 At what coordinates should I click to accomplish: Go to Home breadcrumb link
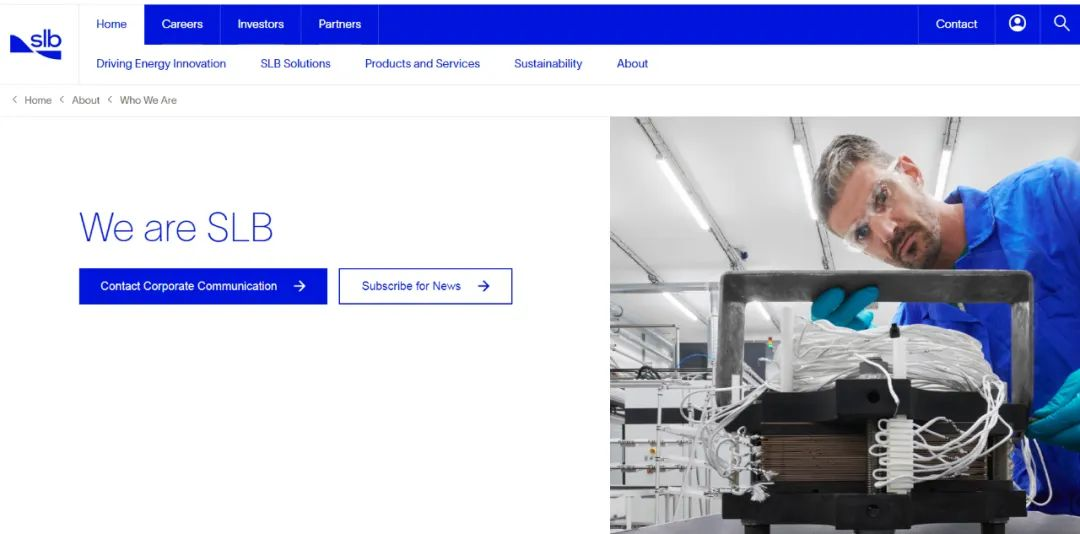click(38, 100)
